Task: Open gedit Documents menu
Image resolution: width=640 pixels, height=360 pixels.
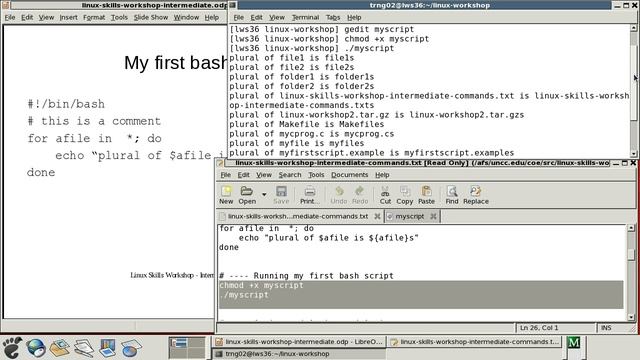Action: [349, 175]
